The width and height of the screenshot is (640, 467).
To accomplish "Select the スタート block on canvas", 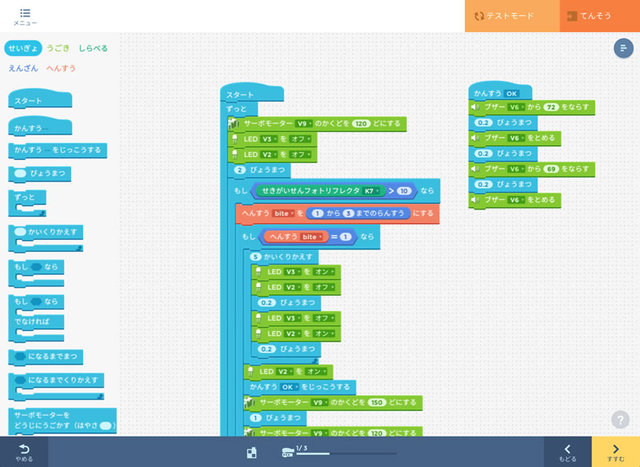I will 252,93.
